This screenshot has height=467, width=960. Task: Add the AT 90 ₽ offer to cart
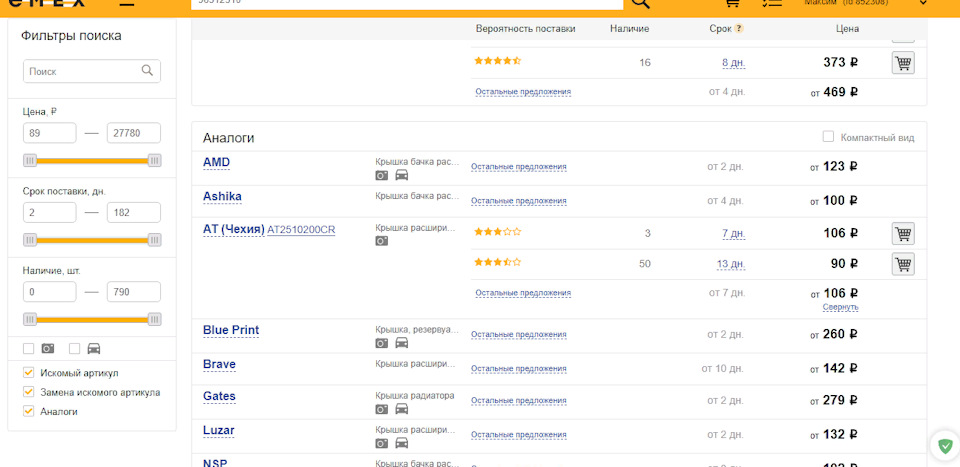[x=903, y=264]
